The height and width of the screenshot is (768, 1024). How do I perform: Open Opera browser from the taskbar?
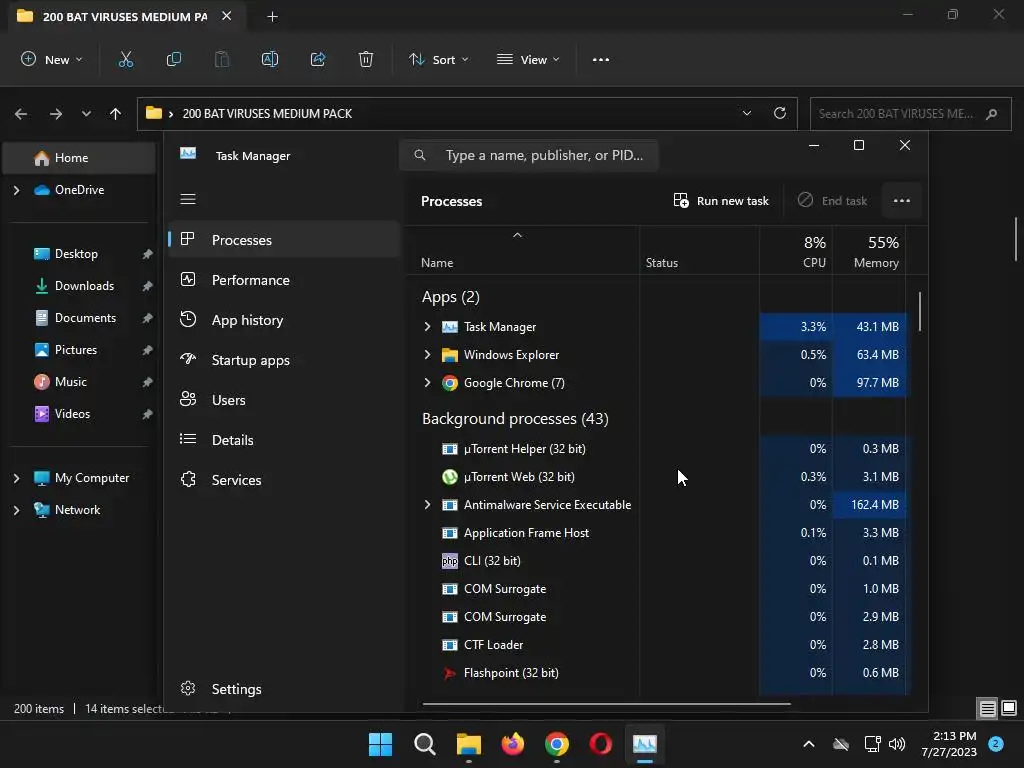[600, 744]
